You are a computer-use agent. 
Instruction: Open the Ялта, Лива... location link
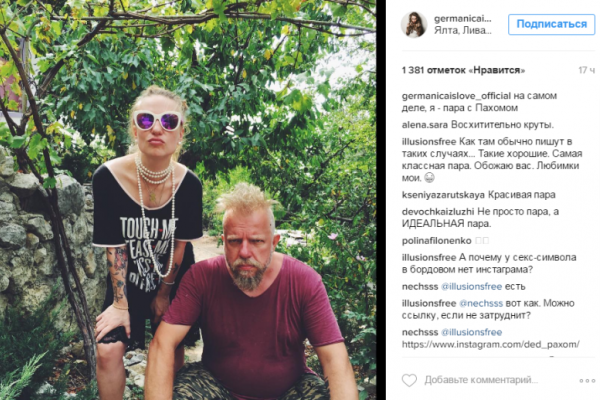pyautogui.click(x=462, y=30)
